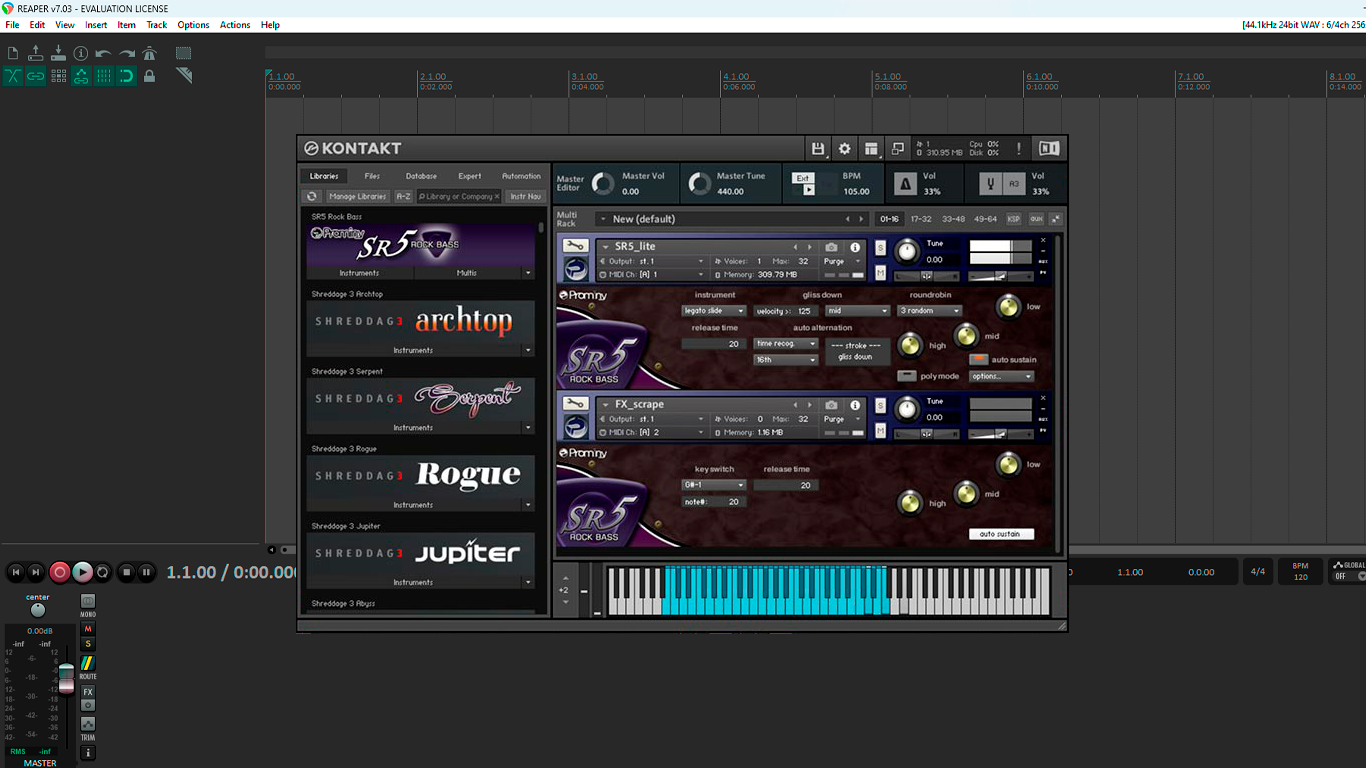Open the Options menu in REAPER
Viewport: 1366px width, 768px height.
point(193,25)
